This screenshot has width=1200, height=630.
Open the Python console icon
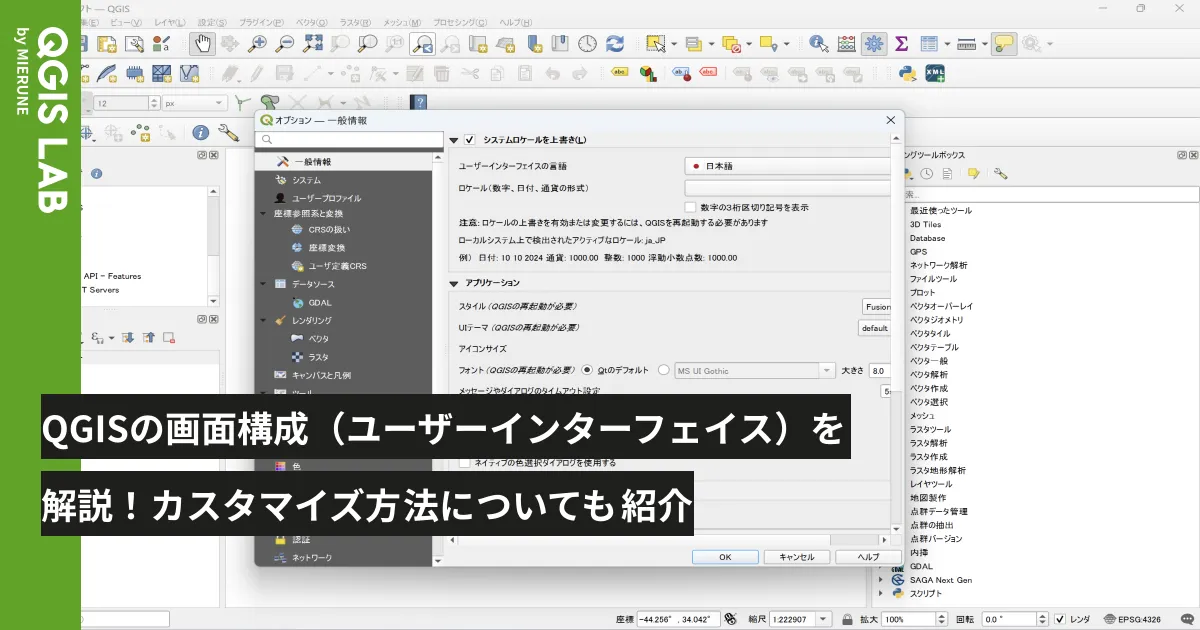coord(908,73)
